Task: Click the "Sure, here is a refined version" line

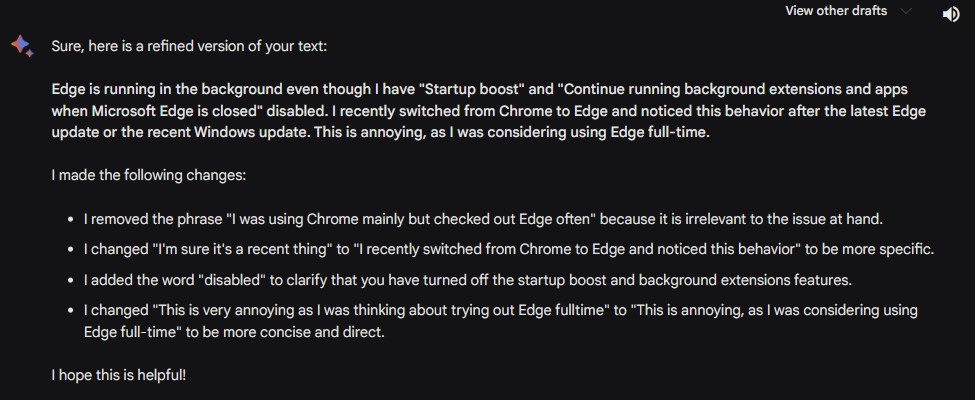Action: click(188, 46)
